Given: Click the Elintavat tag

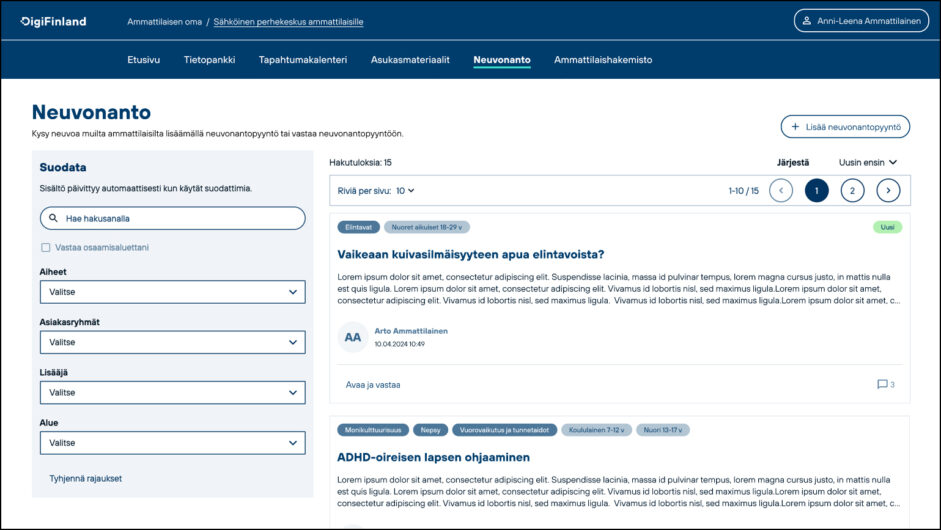Looking at the screenshot, I should click(x=358, y=227).
